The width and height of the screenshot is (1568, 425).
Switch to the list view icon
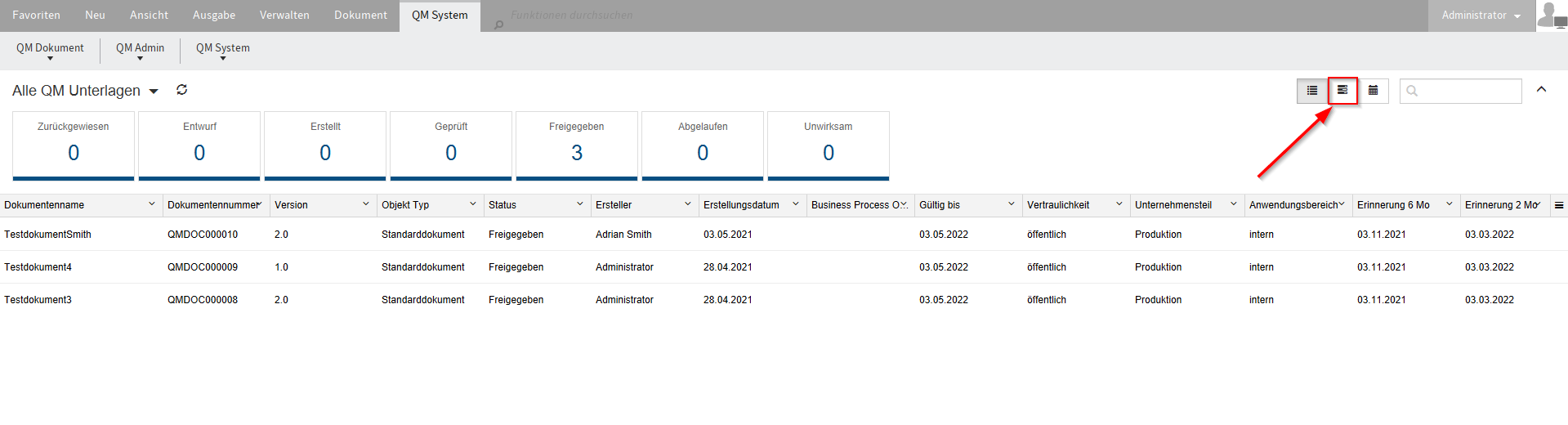pyautogui.click(x=1311, y=91)
